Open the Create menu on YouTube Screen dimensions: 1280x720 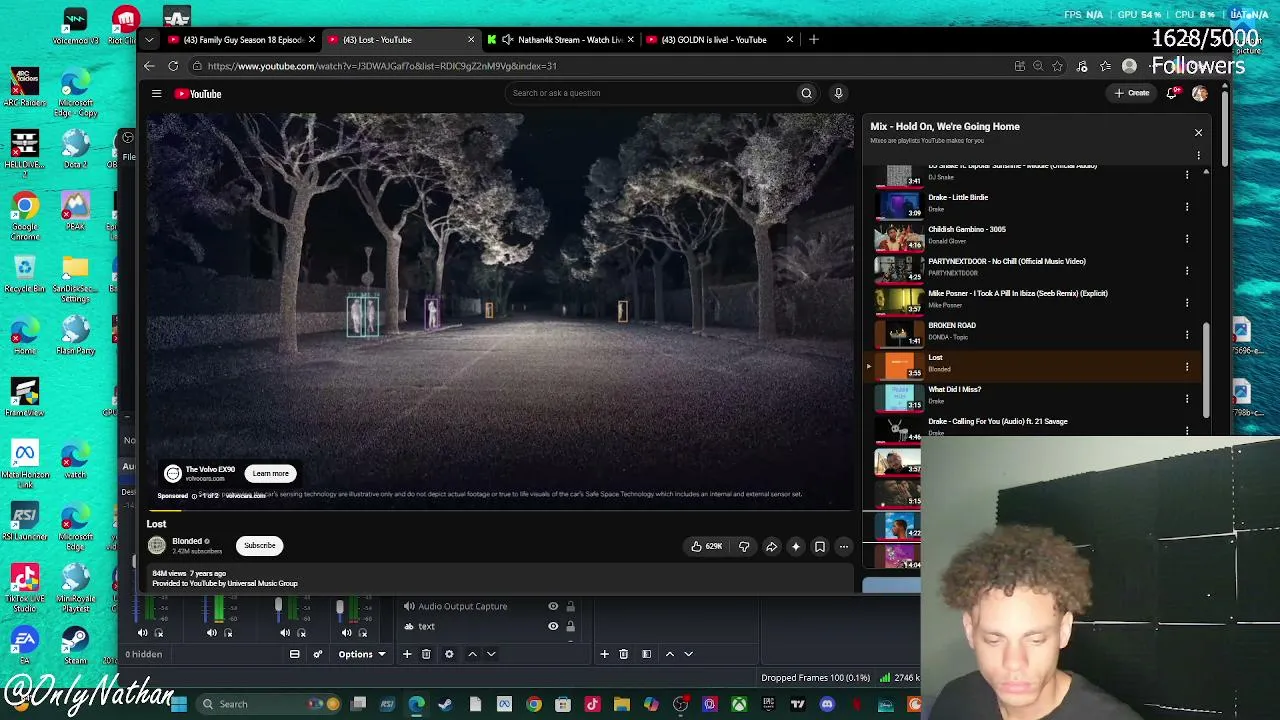click(1132, 93)
